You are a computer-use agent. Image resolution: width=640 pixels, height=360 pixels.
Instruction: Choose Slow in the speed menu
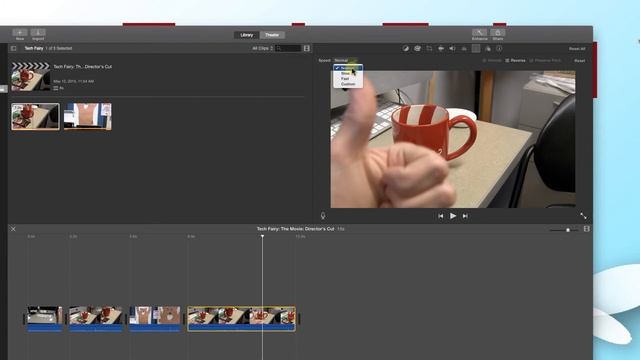pos(348,73)
